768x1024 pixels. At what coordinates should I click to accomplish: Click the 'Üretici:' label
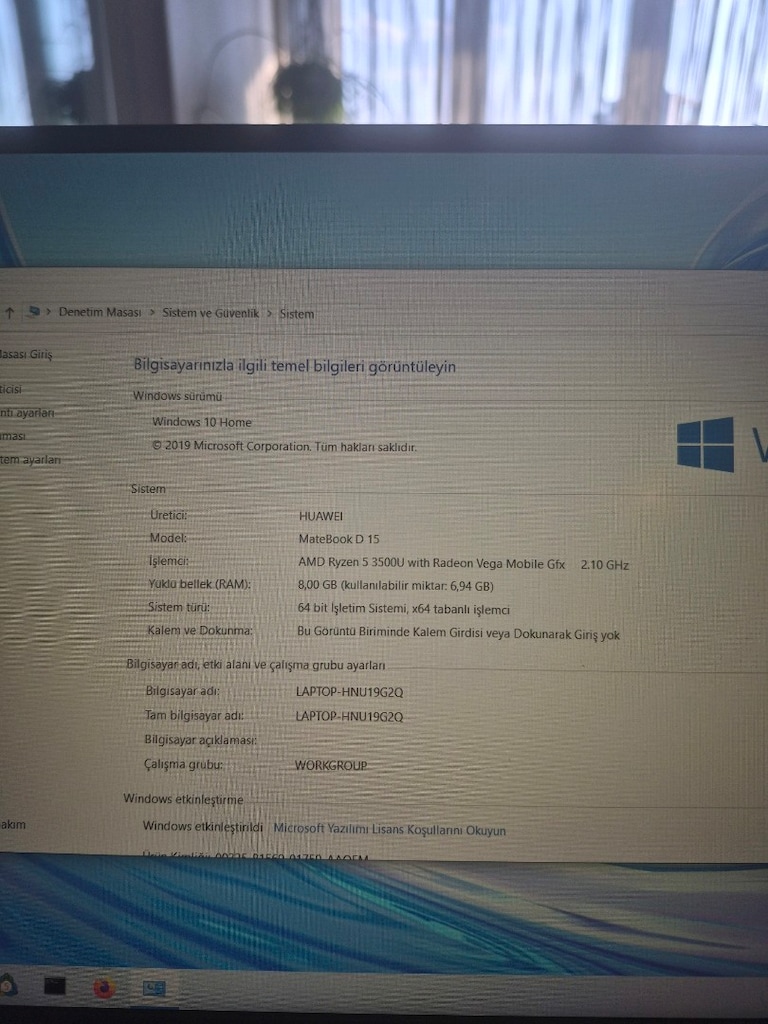168,515
